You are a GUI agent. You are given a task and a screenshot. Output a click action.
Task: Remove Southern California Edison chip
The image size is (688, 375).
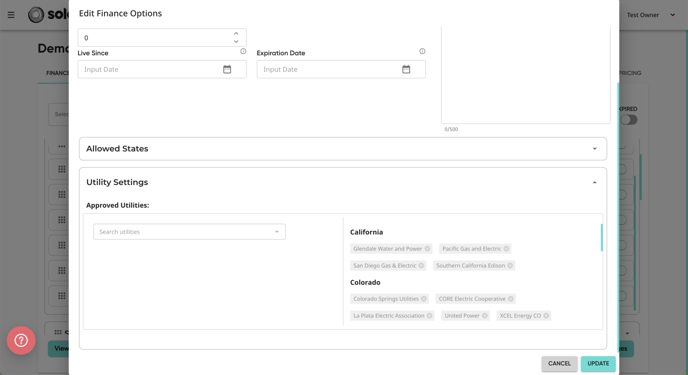point(510,265)
